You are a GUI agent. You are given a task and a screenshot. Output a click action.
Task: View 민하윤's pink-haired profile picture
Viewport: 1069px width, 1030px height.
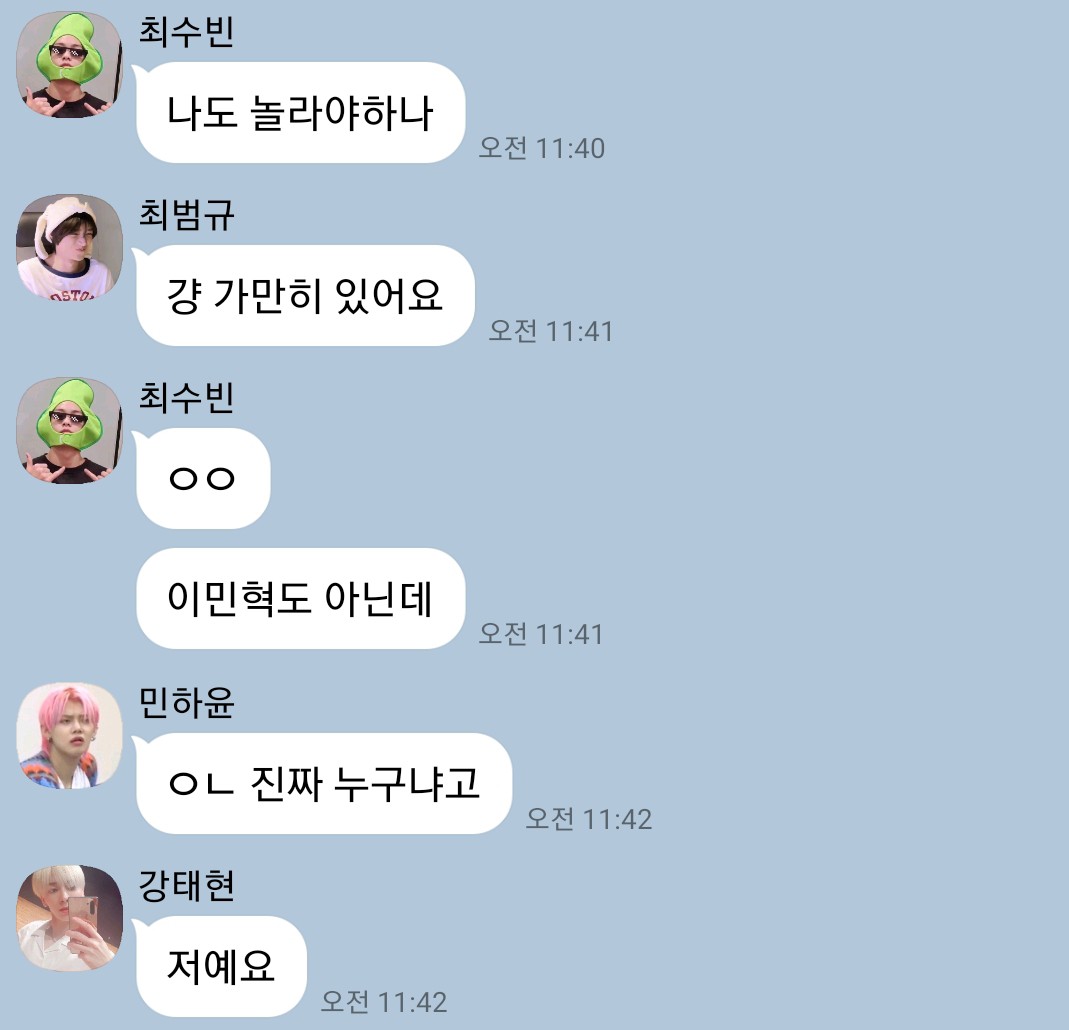[x=69, y=736]
